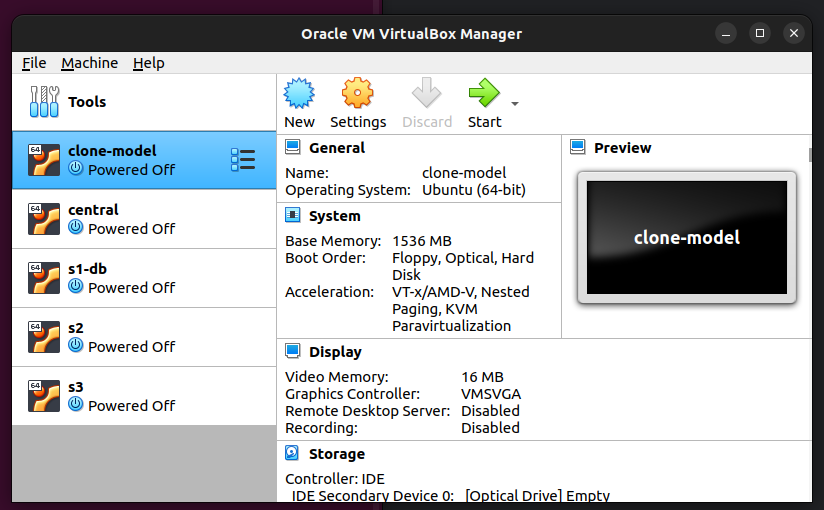This screenshot has height=510, width=824.
Task: Select the central virtual machine name
Action: tap(94, 210)
